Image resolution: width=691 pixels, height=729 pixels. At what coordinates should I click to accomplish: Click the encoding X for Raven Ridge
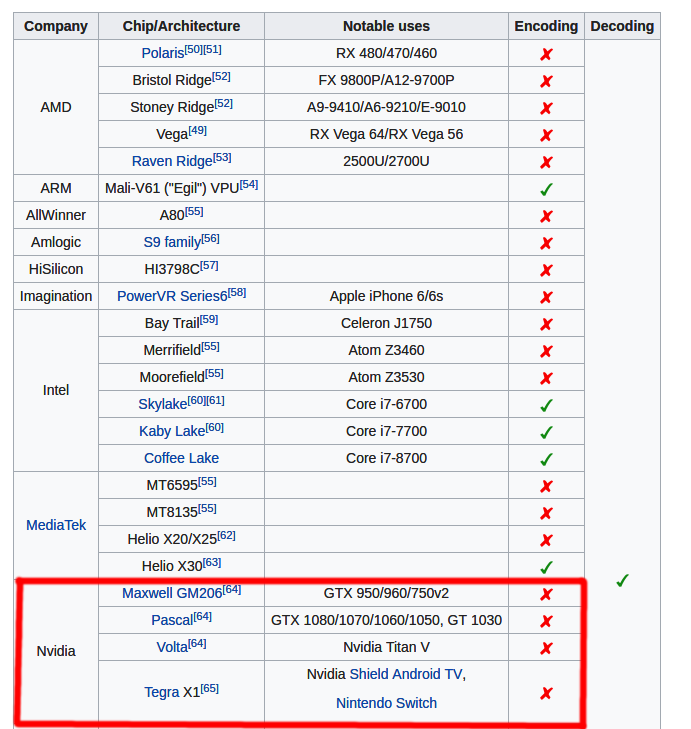click(546, 162)
